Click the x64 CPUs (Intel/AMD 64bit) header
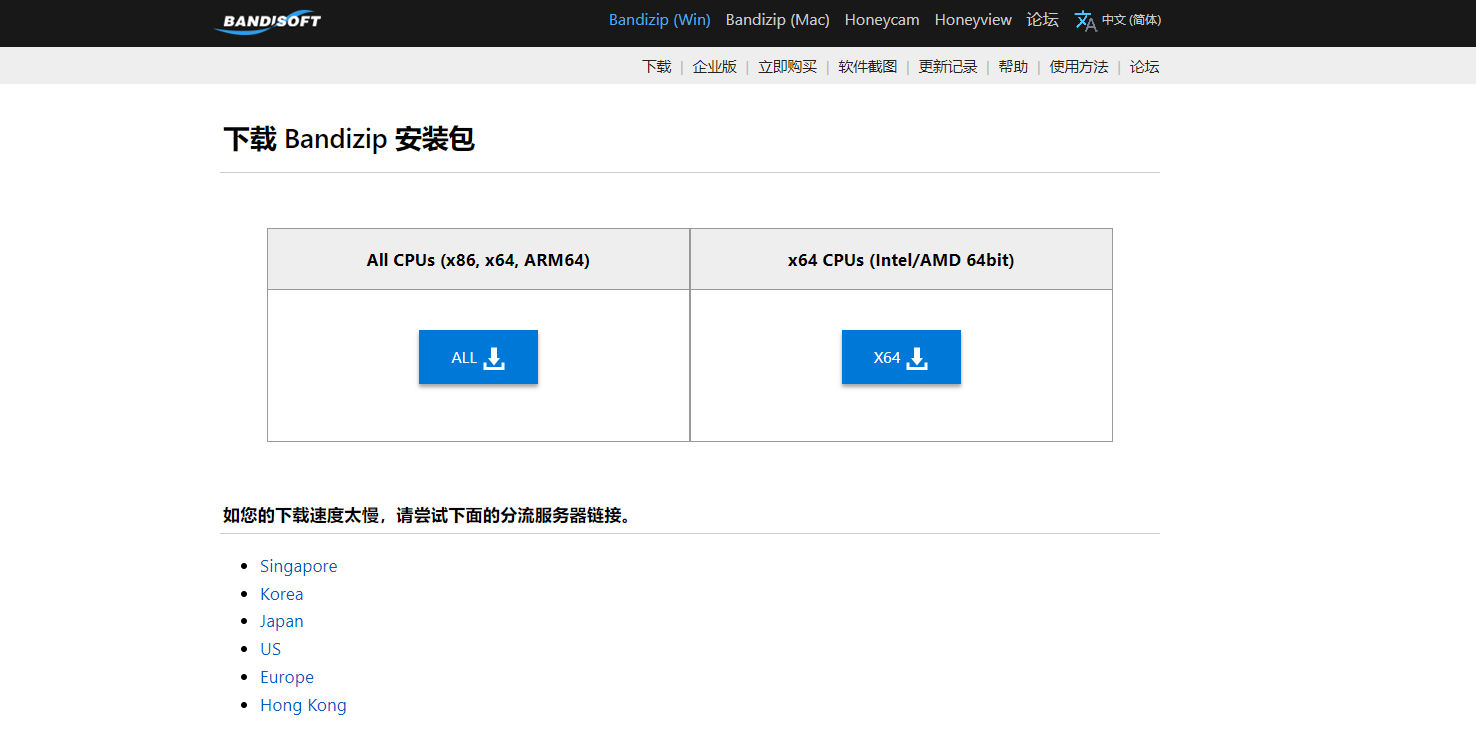The height and width of the screenshot is (754, 1476). 901,260
